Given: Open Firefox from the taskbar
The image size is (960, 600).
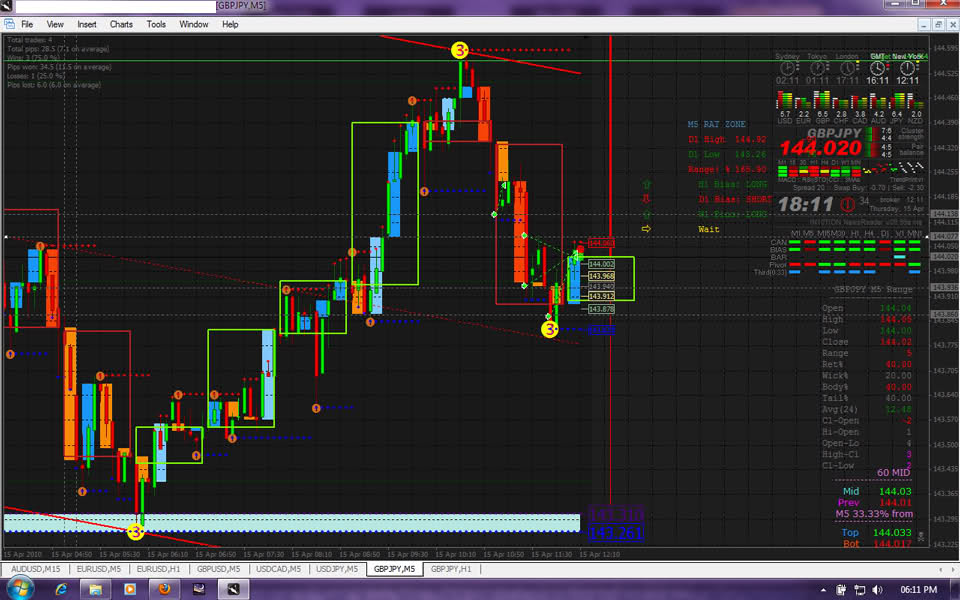Looking at the screenshot, I should pos(164,589).
